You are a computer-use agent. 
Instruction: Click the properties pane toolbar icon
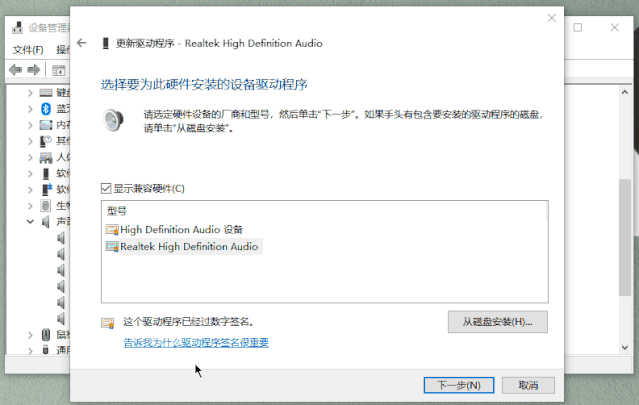pos(58,70)
